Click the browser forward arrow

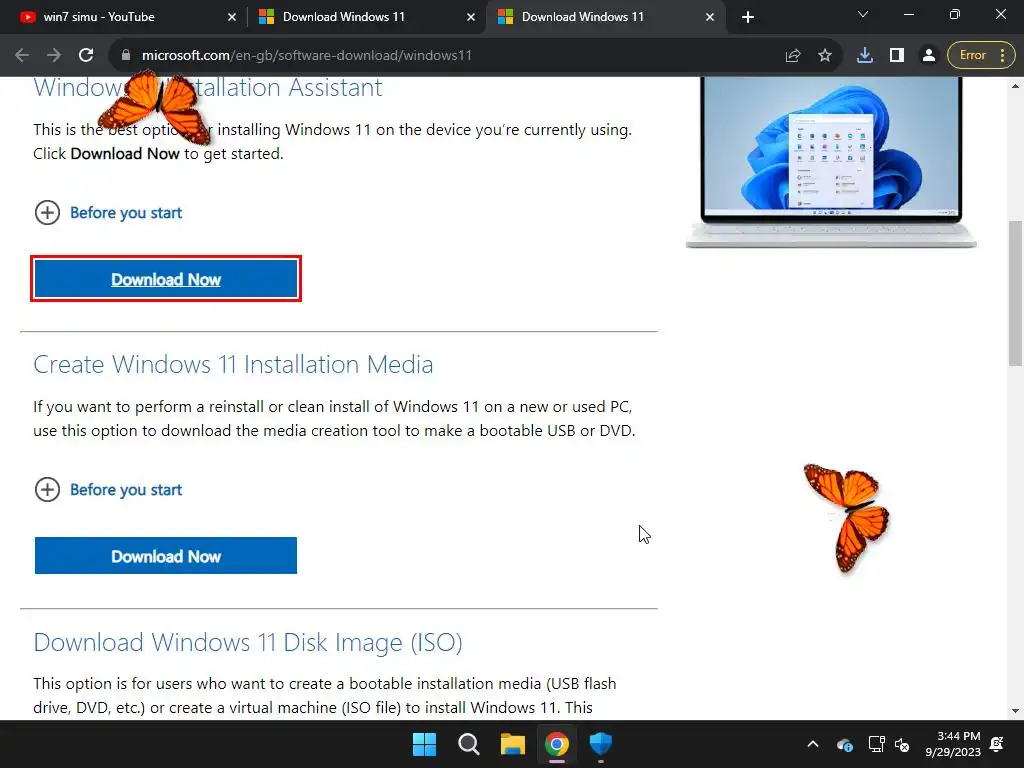click(x=54, y=56)
